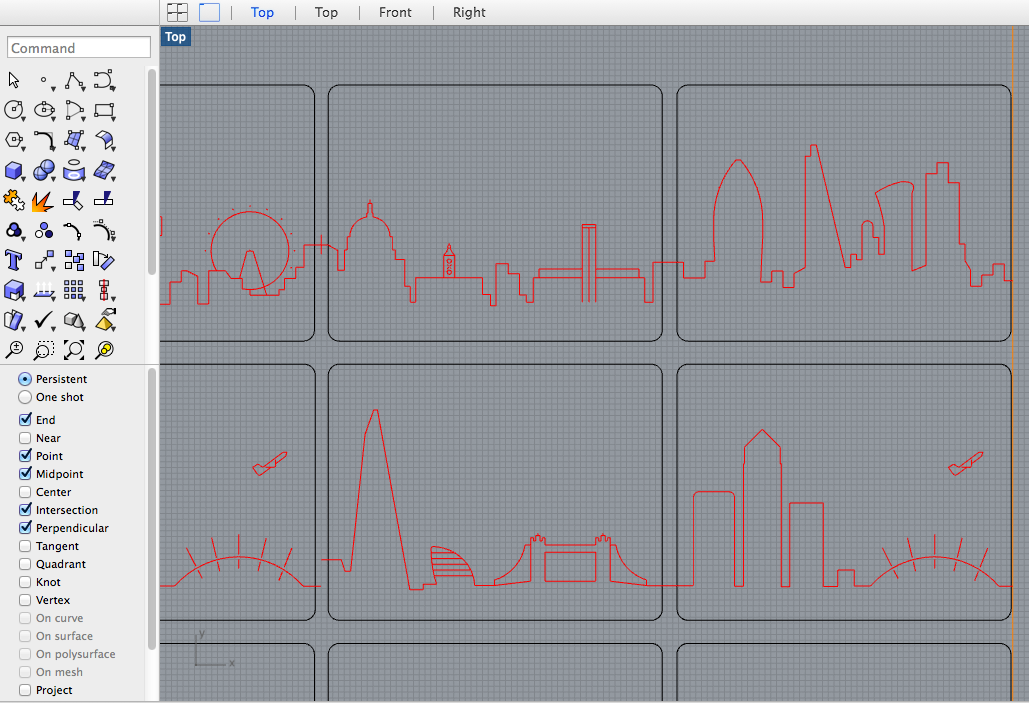Select the Copy objects tool
Image resolution: width=1029 pixels, height=703 pixels.
74,261
